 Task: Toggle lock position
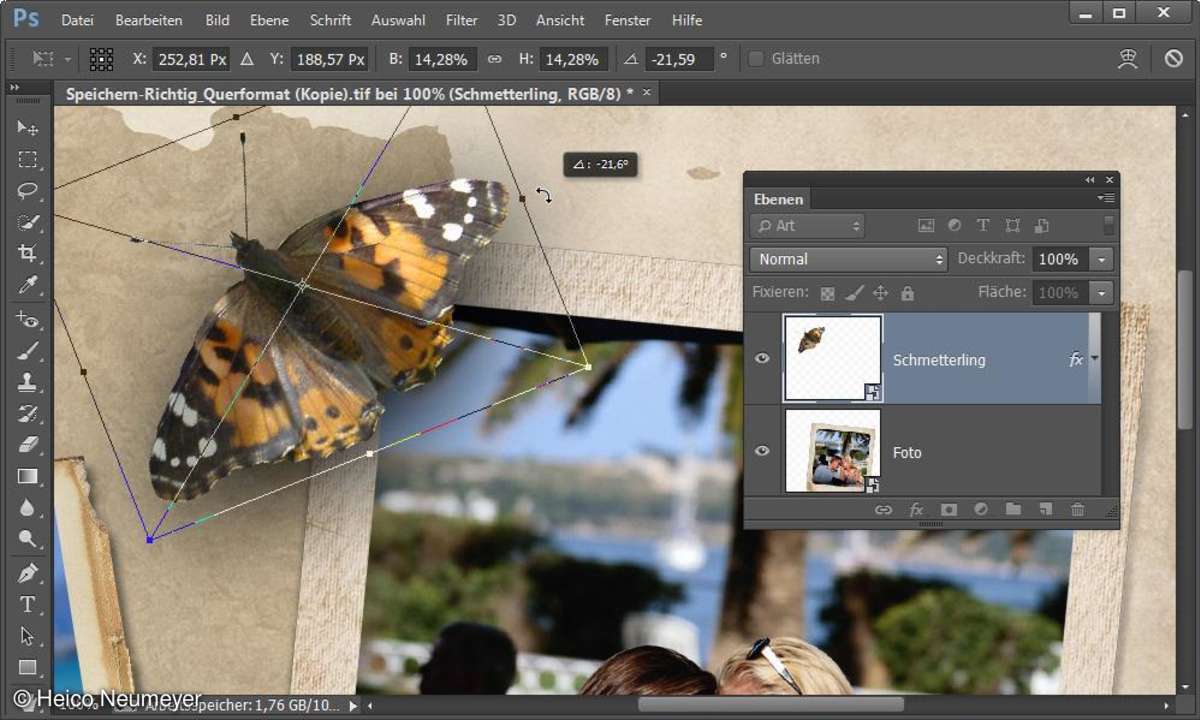tap(881, 293)
